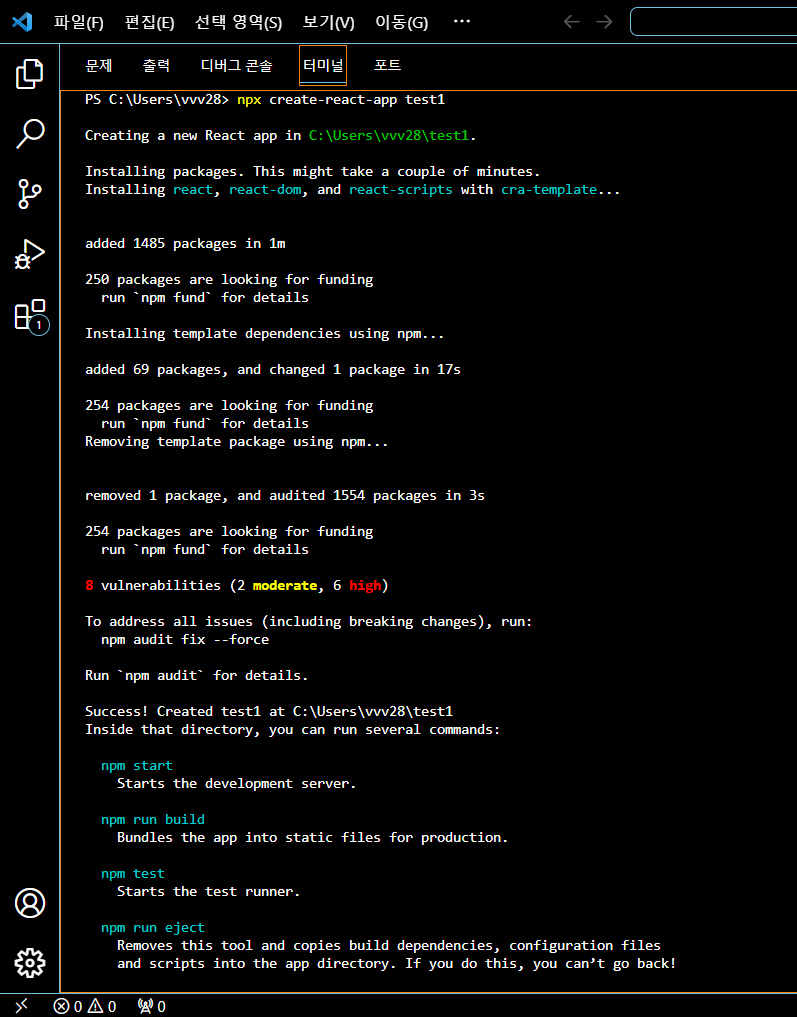Click the 'Success! Created test1' line
This screenshot has height=1017, width=797.
(269, 711)
